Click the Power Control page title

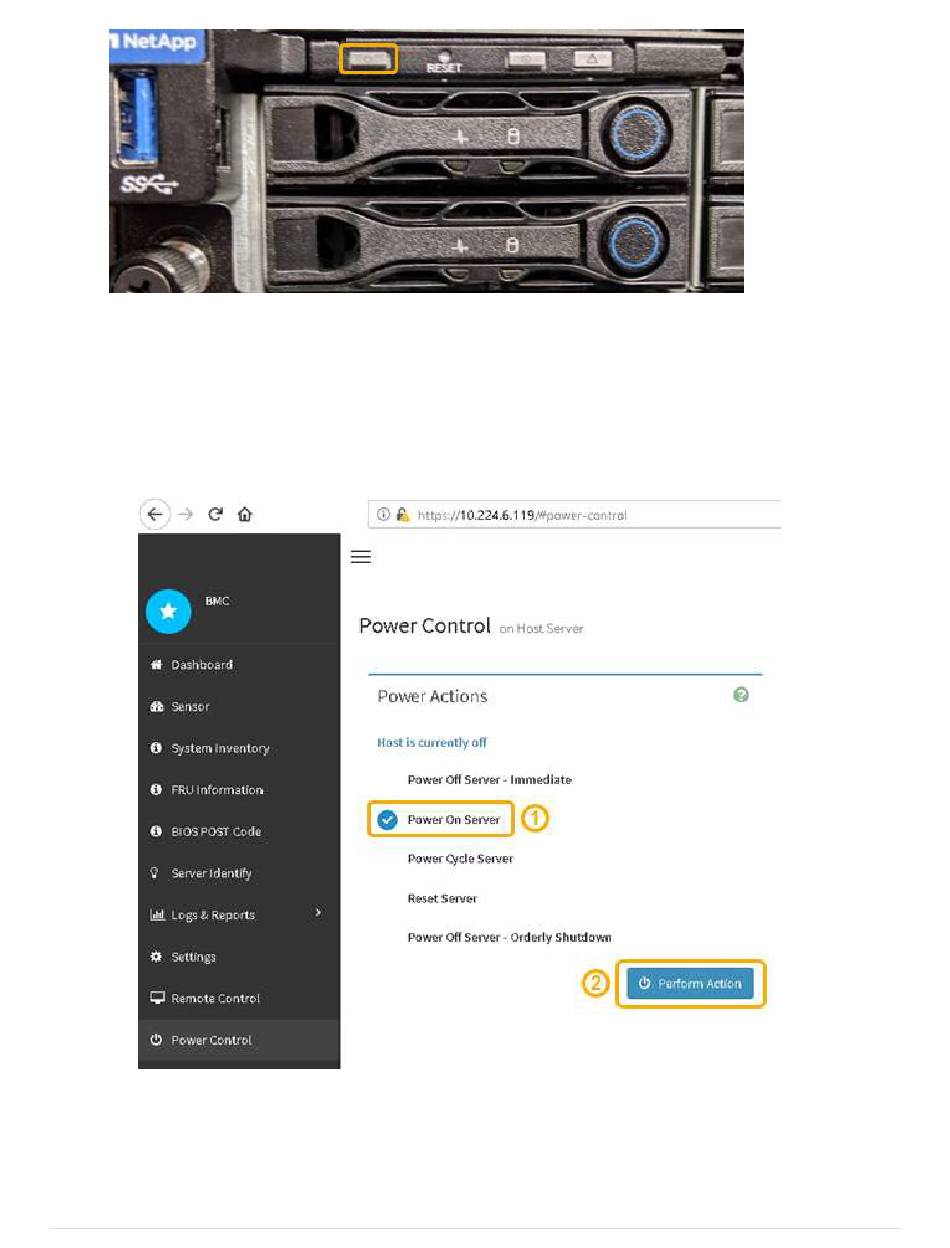tap(425, 626)
